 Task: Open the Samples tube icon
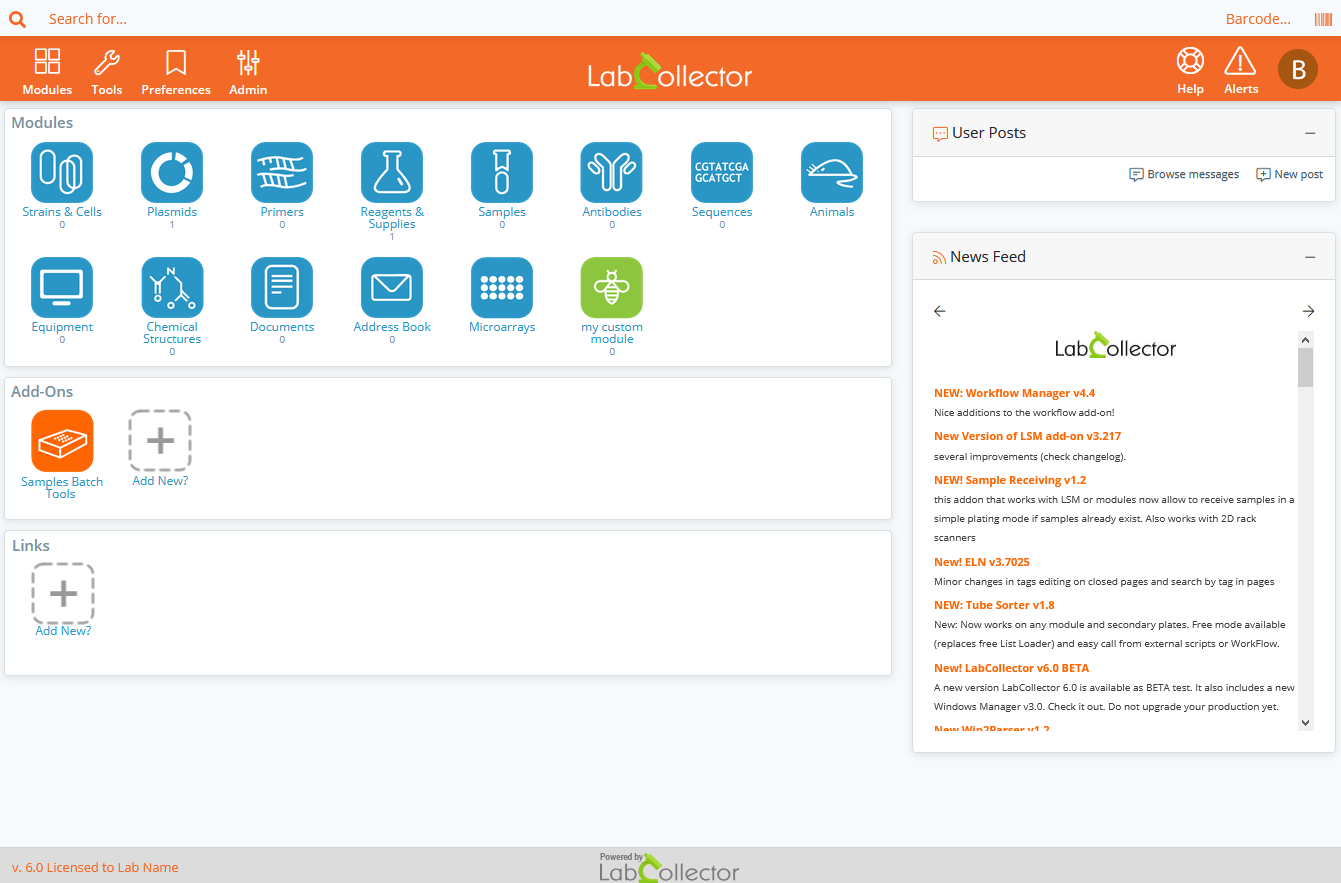point(502,173)
